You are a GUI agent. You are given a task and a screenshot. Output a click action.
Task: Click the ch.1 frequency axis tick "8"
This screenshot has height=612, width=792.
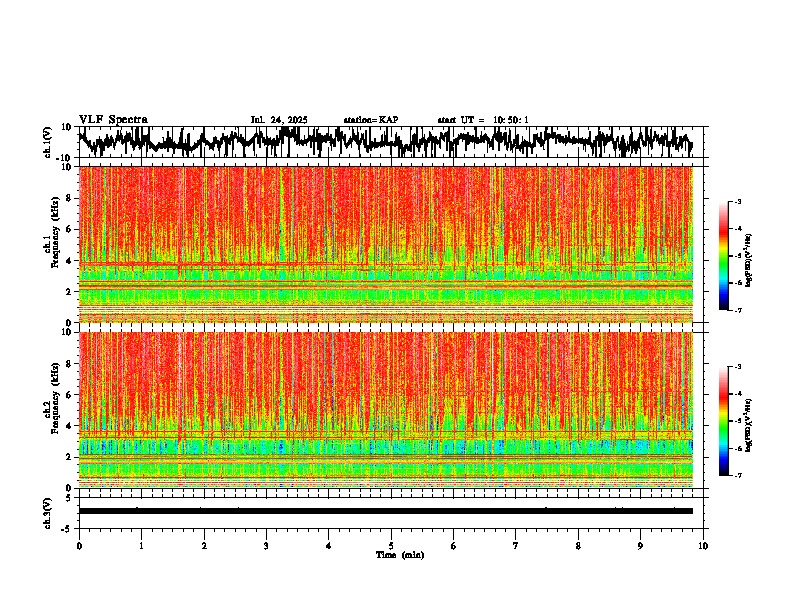[70, 198]
